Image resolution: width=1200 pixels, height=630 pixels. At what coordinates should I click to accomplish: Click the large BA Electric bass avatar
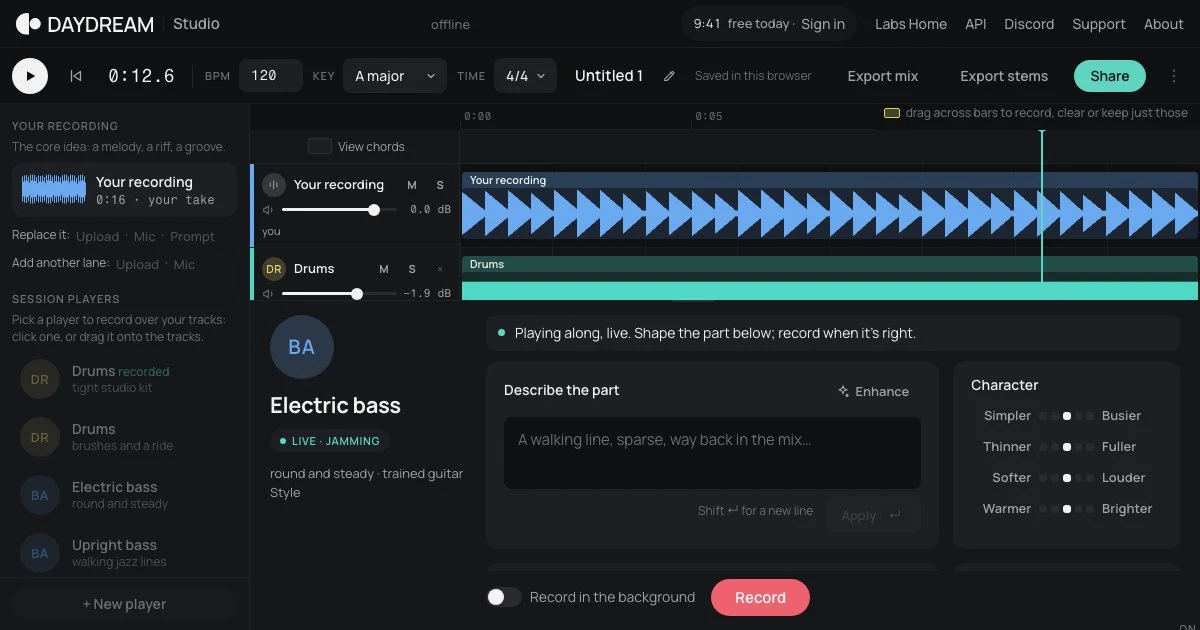pos(302,347)
